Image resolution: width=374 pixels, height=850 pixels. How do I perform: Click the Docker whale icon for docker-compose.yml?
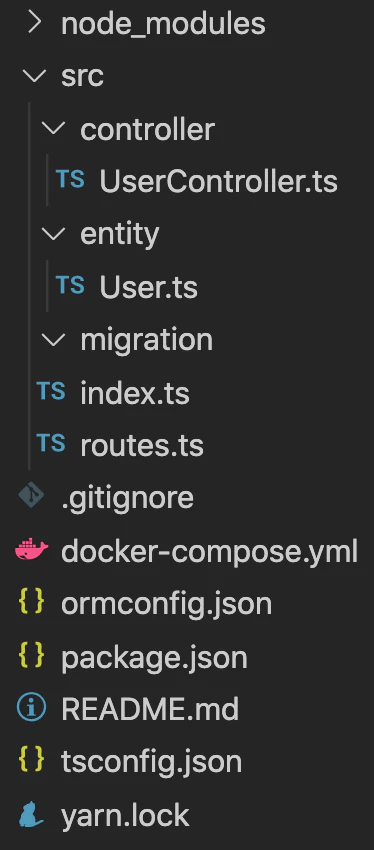(31, 549)
